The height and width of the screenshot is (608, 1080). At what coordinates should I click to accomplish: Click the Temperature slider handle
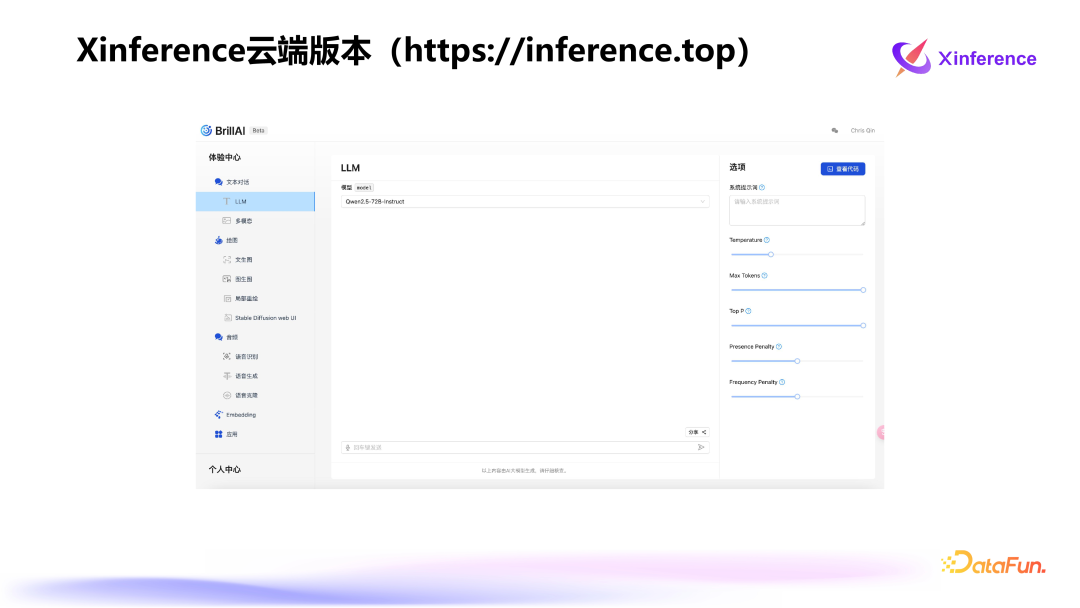pos(770,254)
